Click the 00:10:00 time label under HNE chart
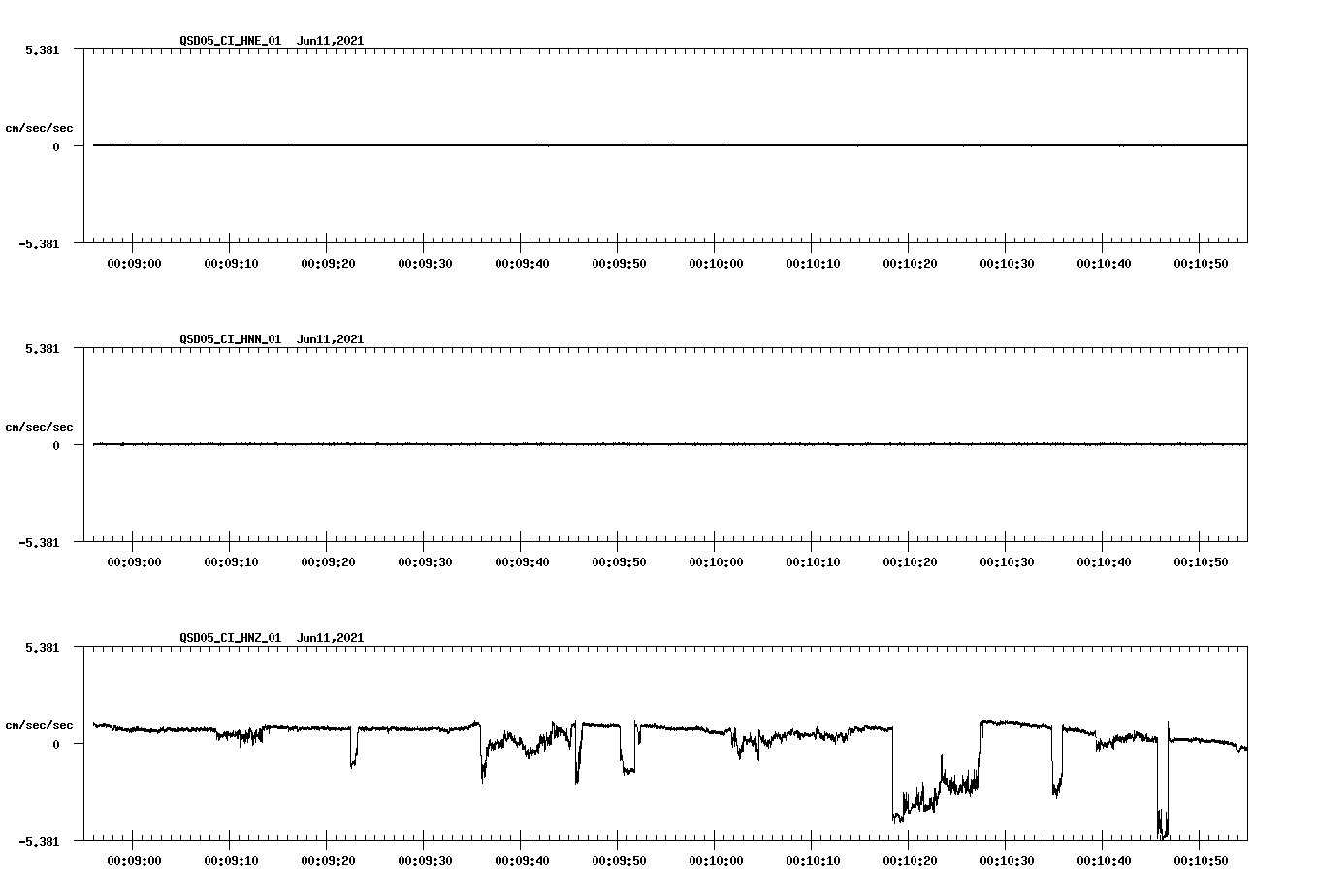Screen dimensions: 1317x896 coord(716,264)
